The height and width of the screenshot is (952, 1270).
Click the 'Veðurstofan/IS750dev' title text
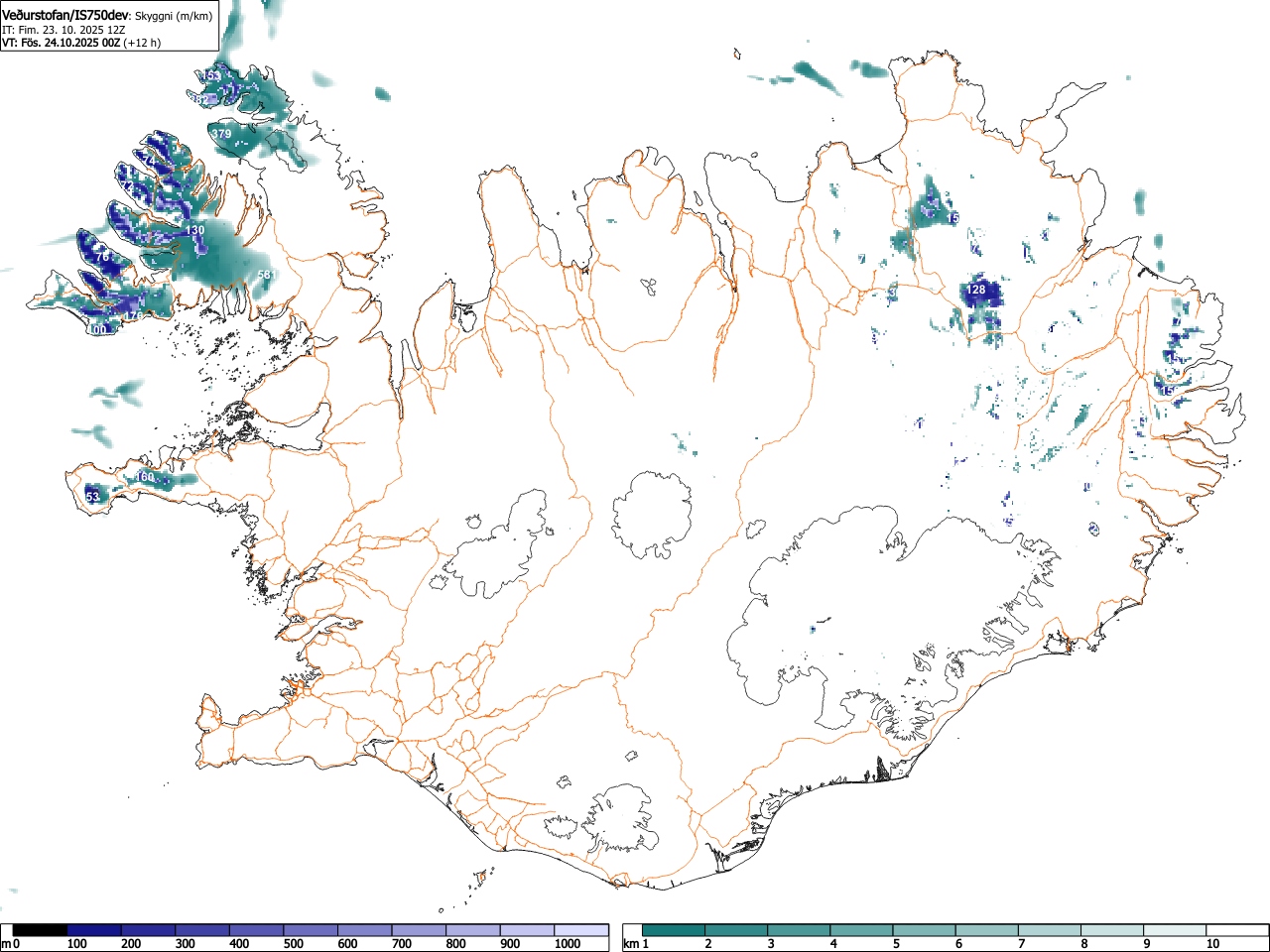pyautogui.click(x=66, y=15)
